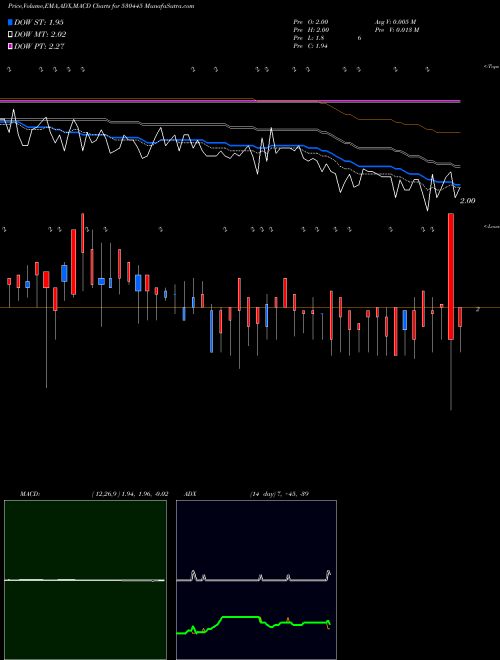500x660 pixels.
Task: Click the Pre V: 0.013 M value
Action: (x=397, y=30)
